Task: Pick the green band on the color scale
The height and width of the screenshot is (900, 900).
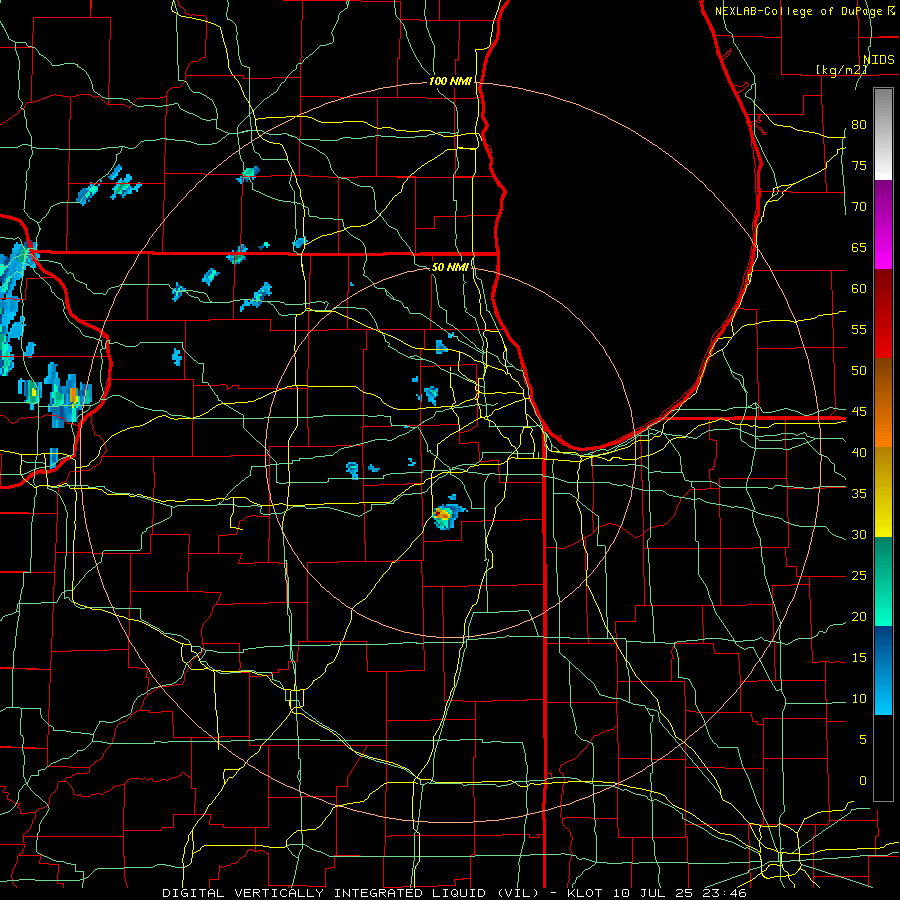Action: (x=883, y=581)
